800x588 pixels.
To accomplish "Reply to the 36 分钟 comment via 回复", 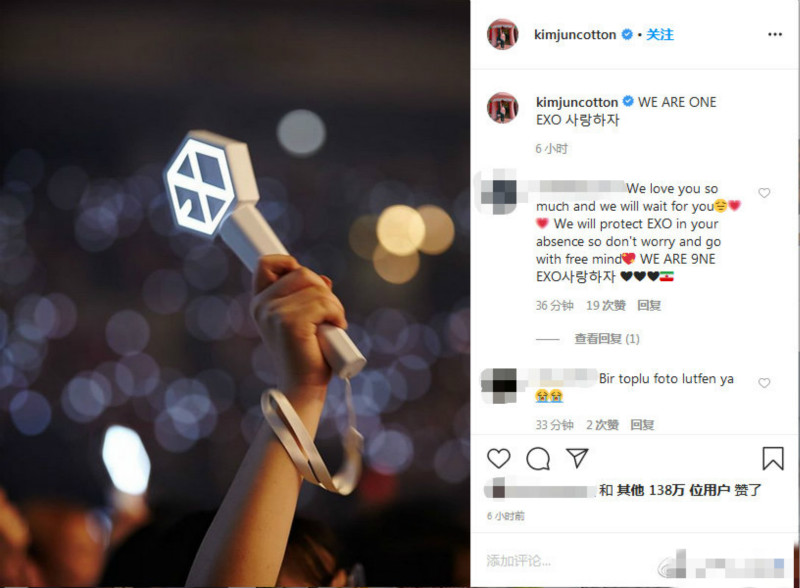I will tap(648, 305).
